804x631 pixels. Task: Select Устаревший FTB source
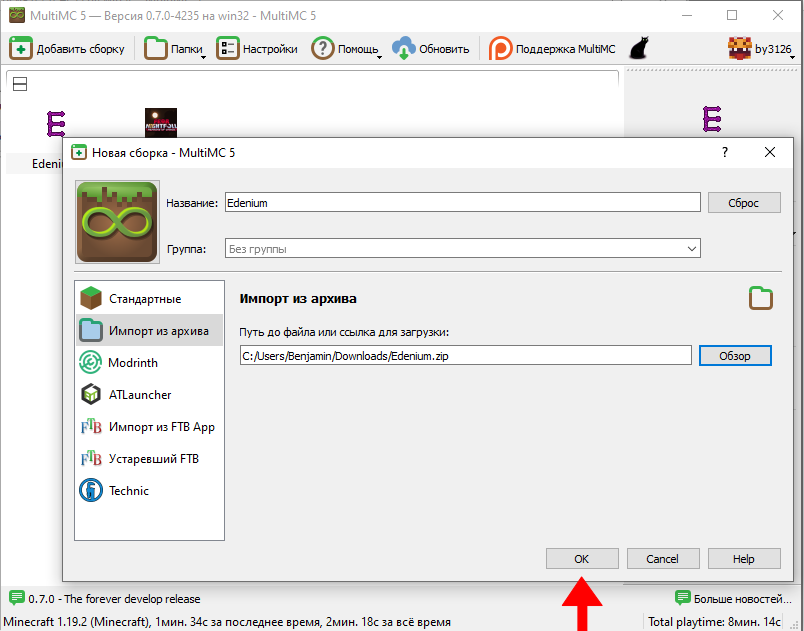click(x=149, y=458)
